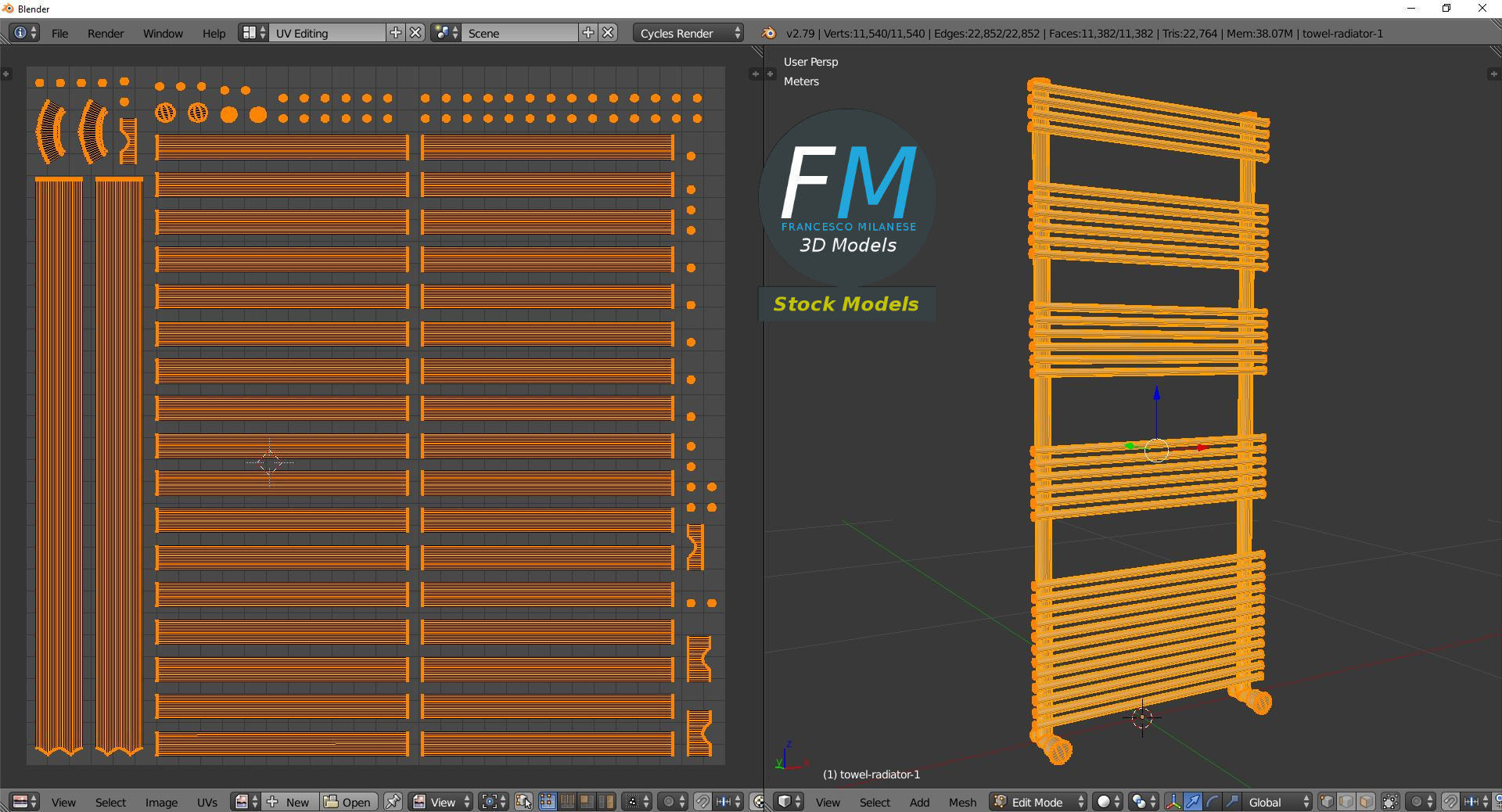Open the Render menu
1502x812 pixels.
click(106, 33)
